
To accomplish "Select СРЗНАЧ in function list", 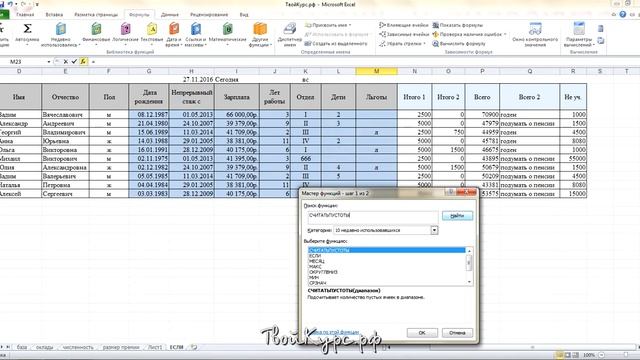I will (387, 283).
